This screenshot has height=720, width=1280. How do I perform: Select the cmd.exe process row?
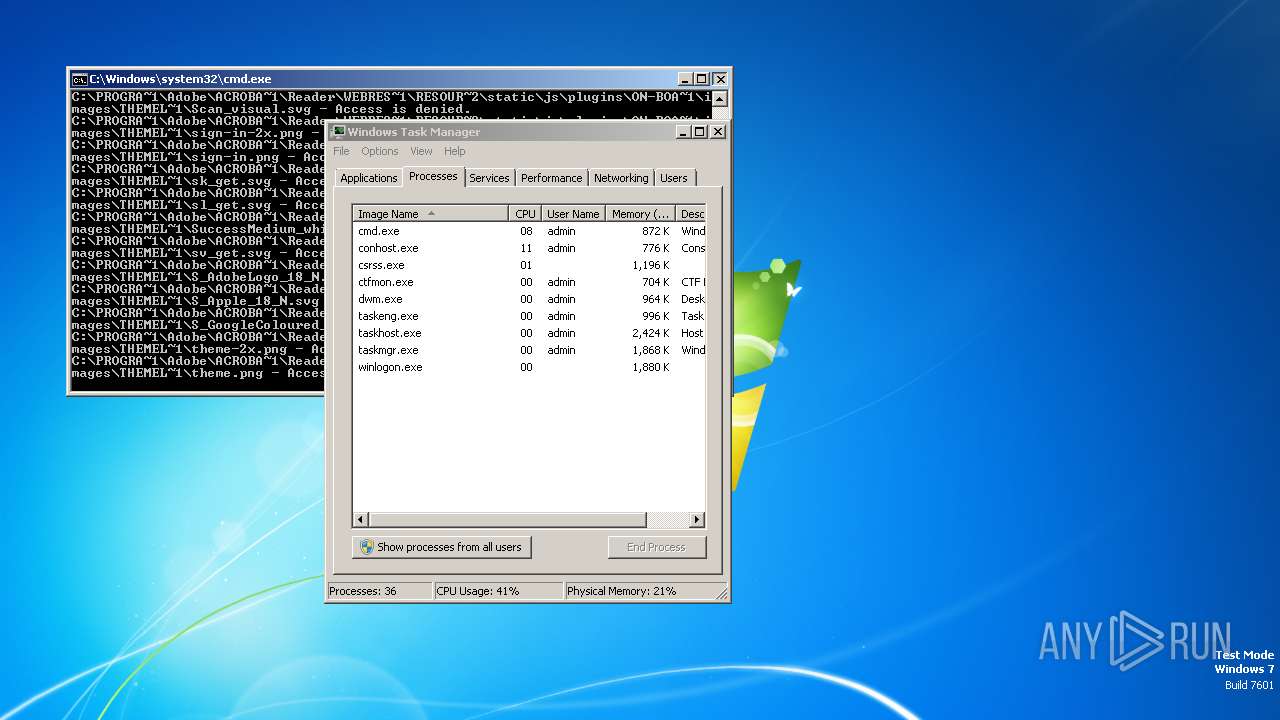pos(529,231)
